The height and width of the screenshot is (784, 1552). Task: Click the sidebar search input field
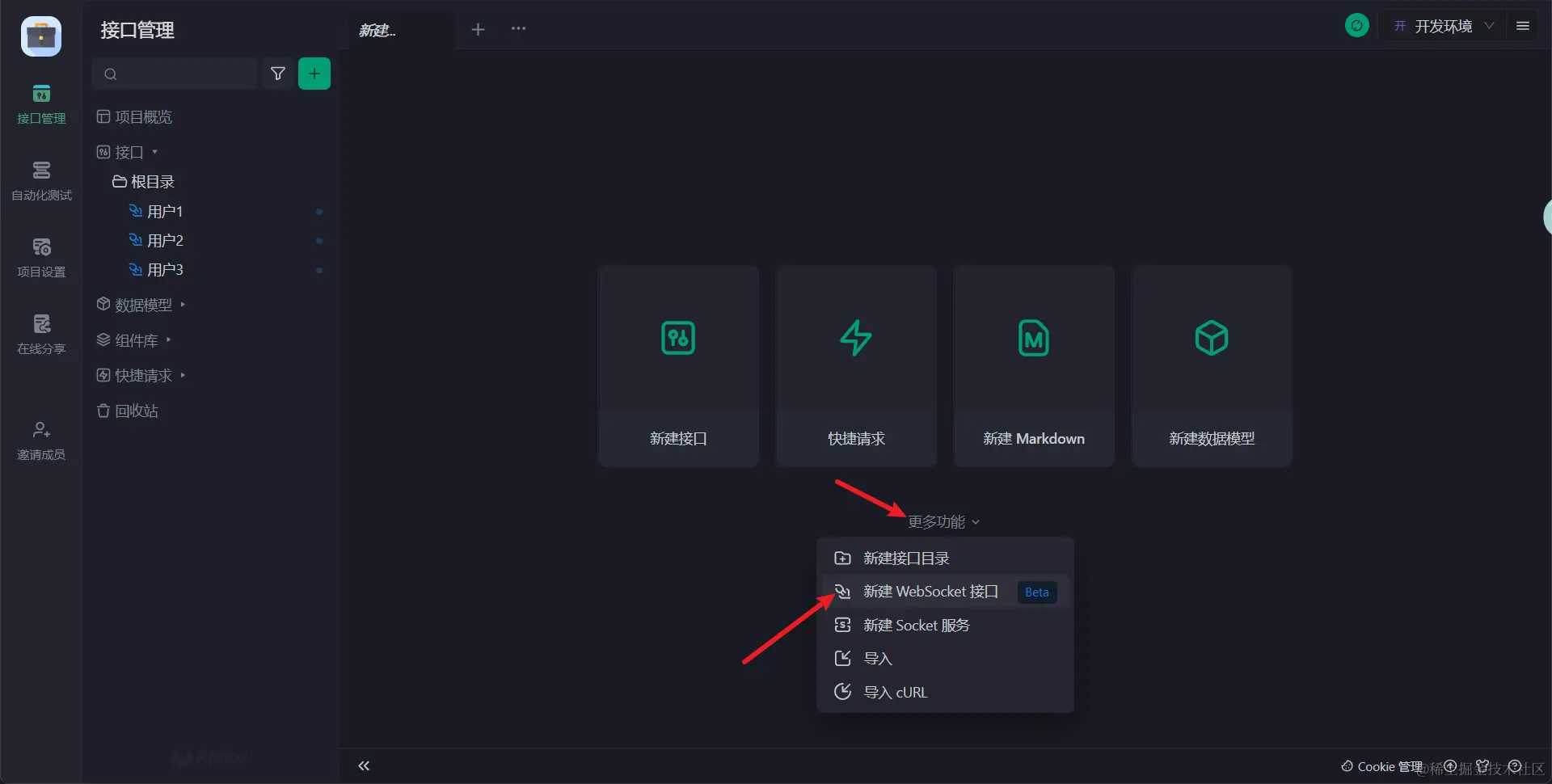click(x=175, y=74)
